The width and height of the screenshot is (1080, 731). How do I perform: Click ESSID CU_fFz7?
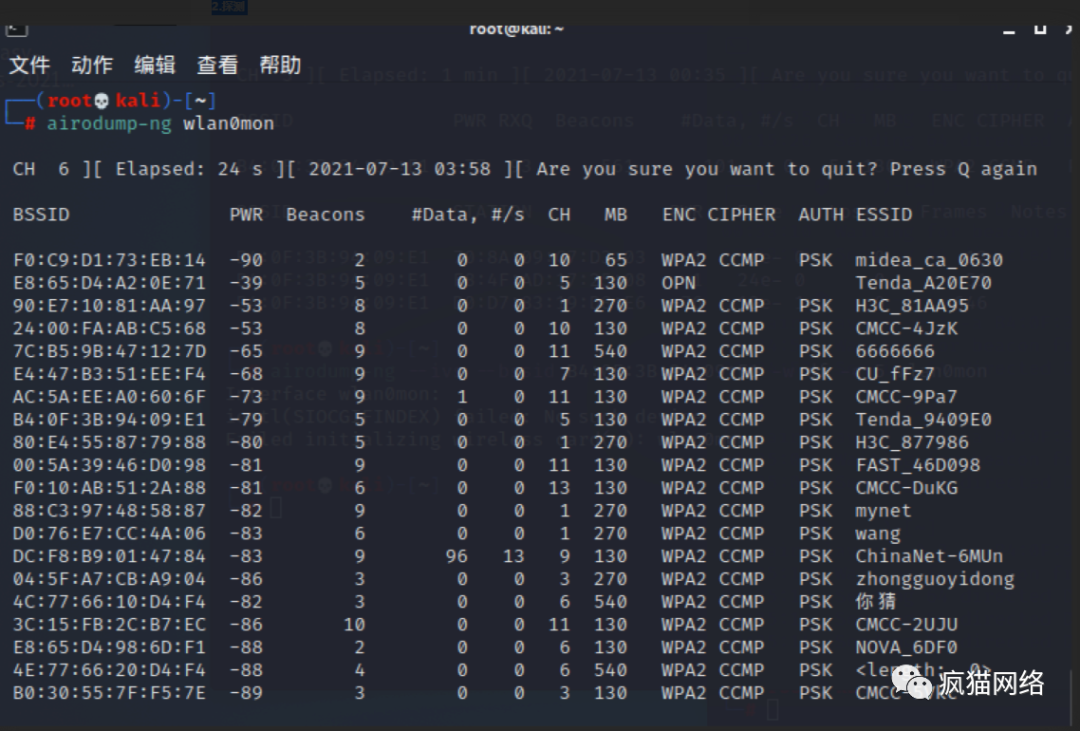(x=895, y=373)
